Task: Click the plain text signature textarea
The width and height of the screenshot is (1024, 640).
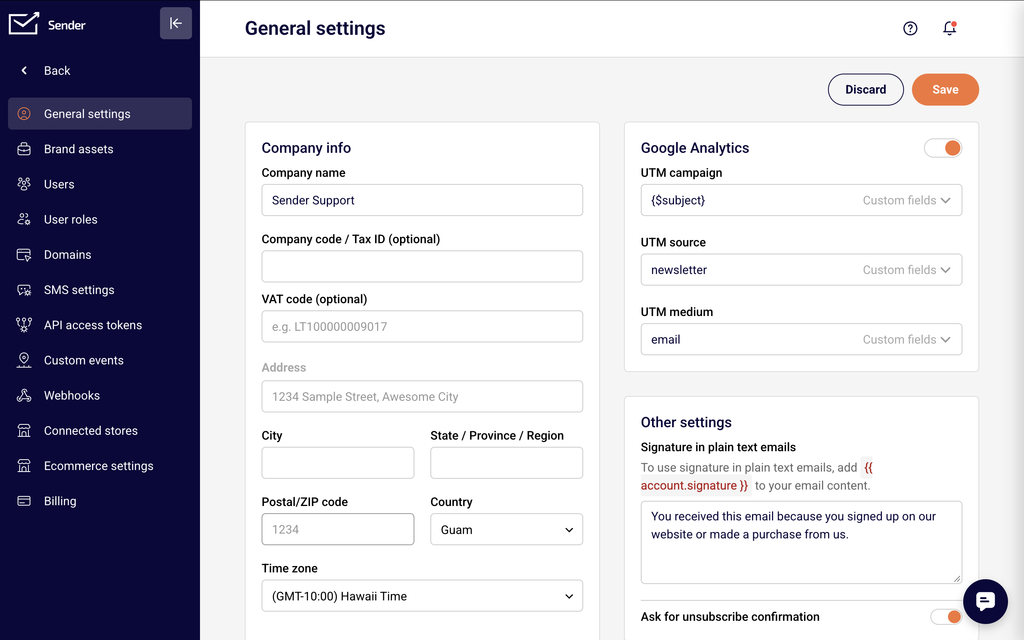Action: coord(801,543)
